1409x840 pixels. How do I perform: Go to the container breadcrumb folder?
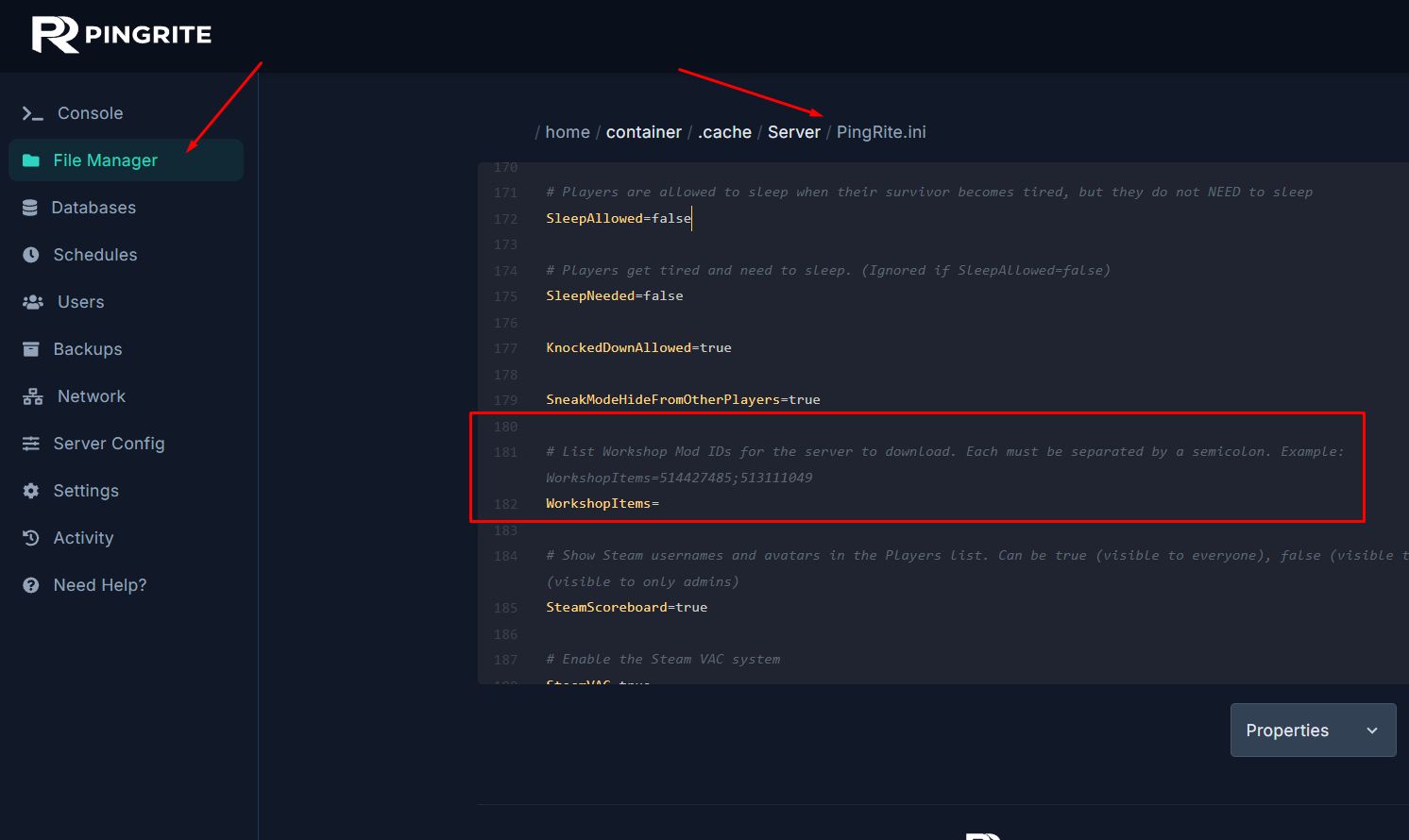[x=643, y=132]
